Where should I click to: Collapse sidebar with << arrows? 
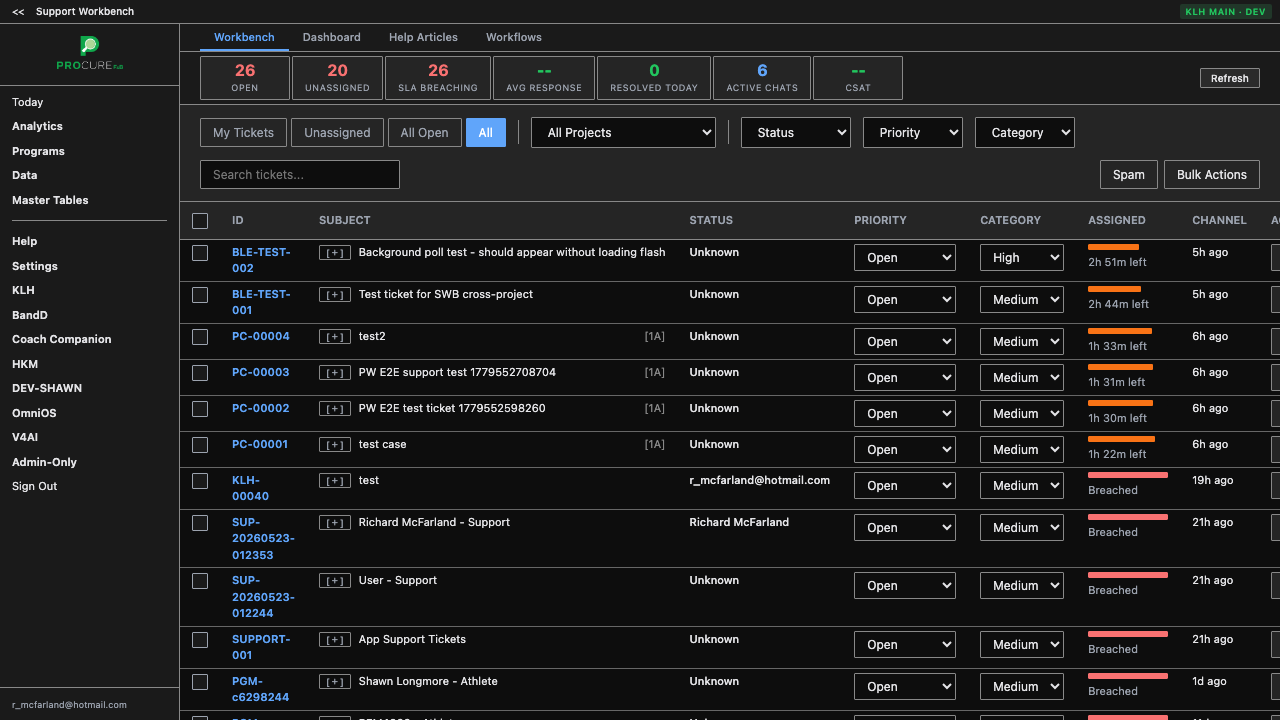18,12
